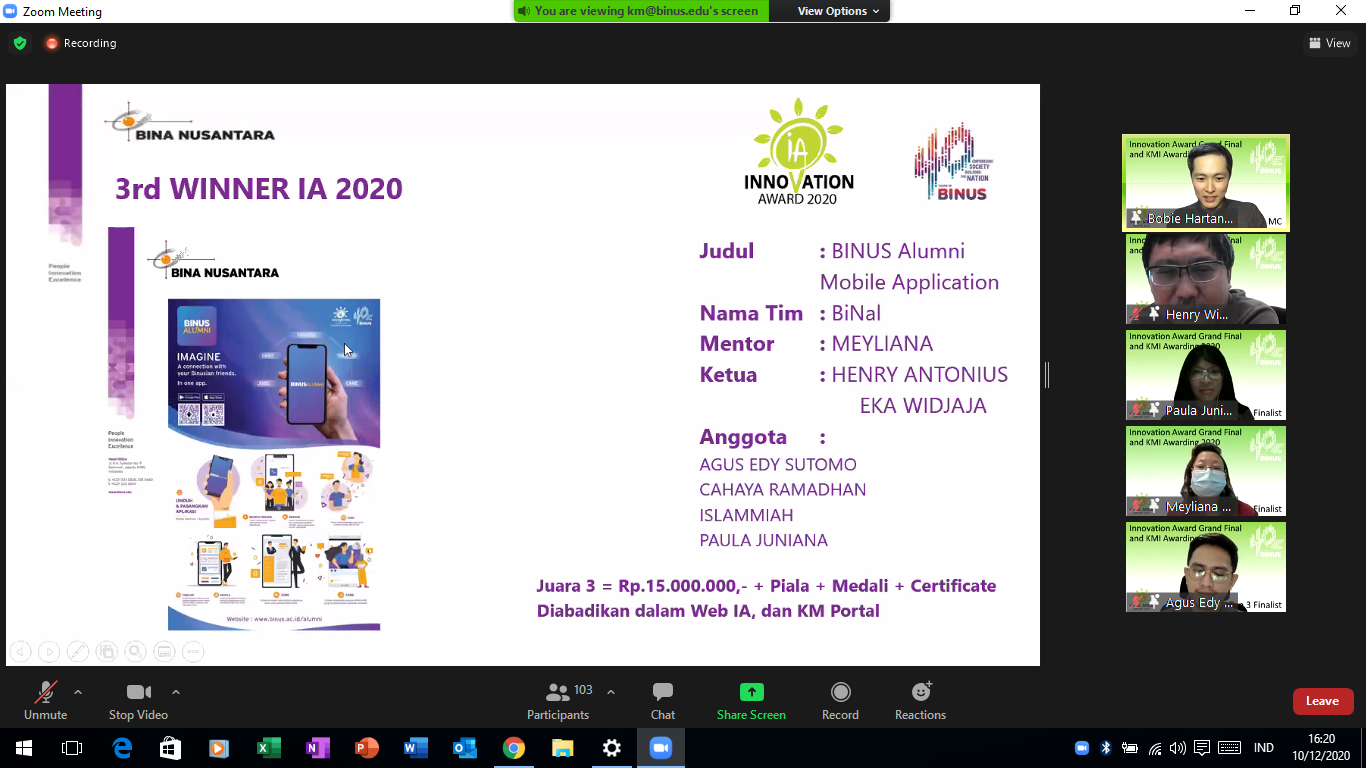Image resolution: width=1366 pixels, height=768 pixels.
Task: Click the Innovation Award 2020 logo
Action: click(799, 151)
